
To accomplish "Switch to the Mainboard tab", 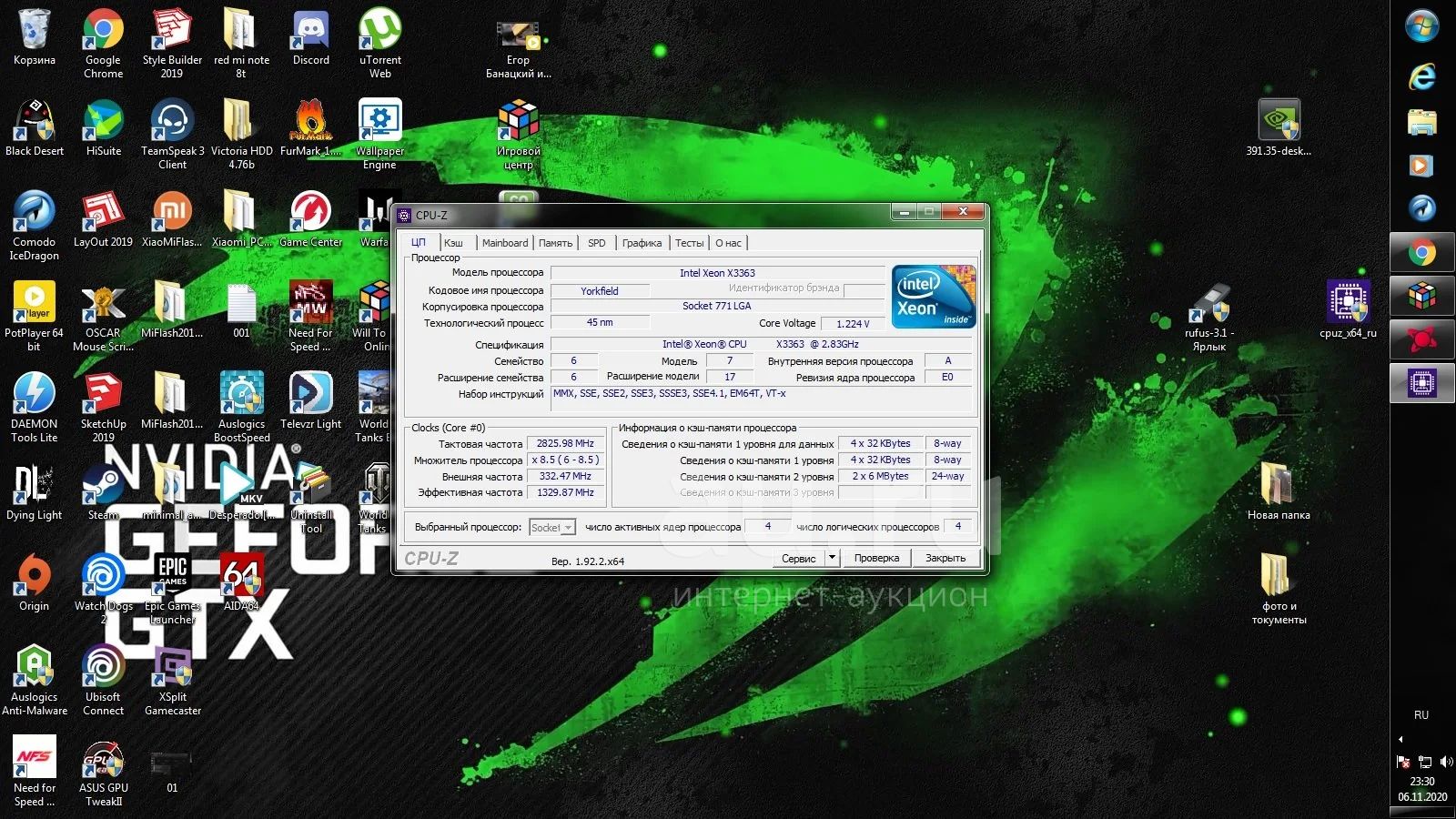I will coord(504,243).
